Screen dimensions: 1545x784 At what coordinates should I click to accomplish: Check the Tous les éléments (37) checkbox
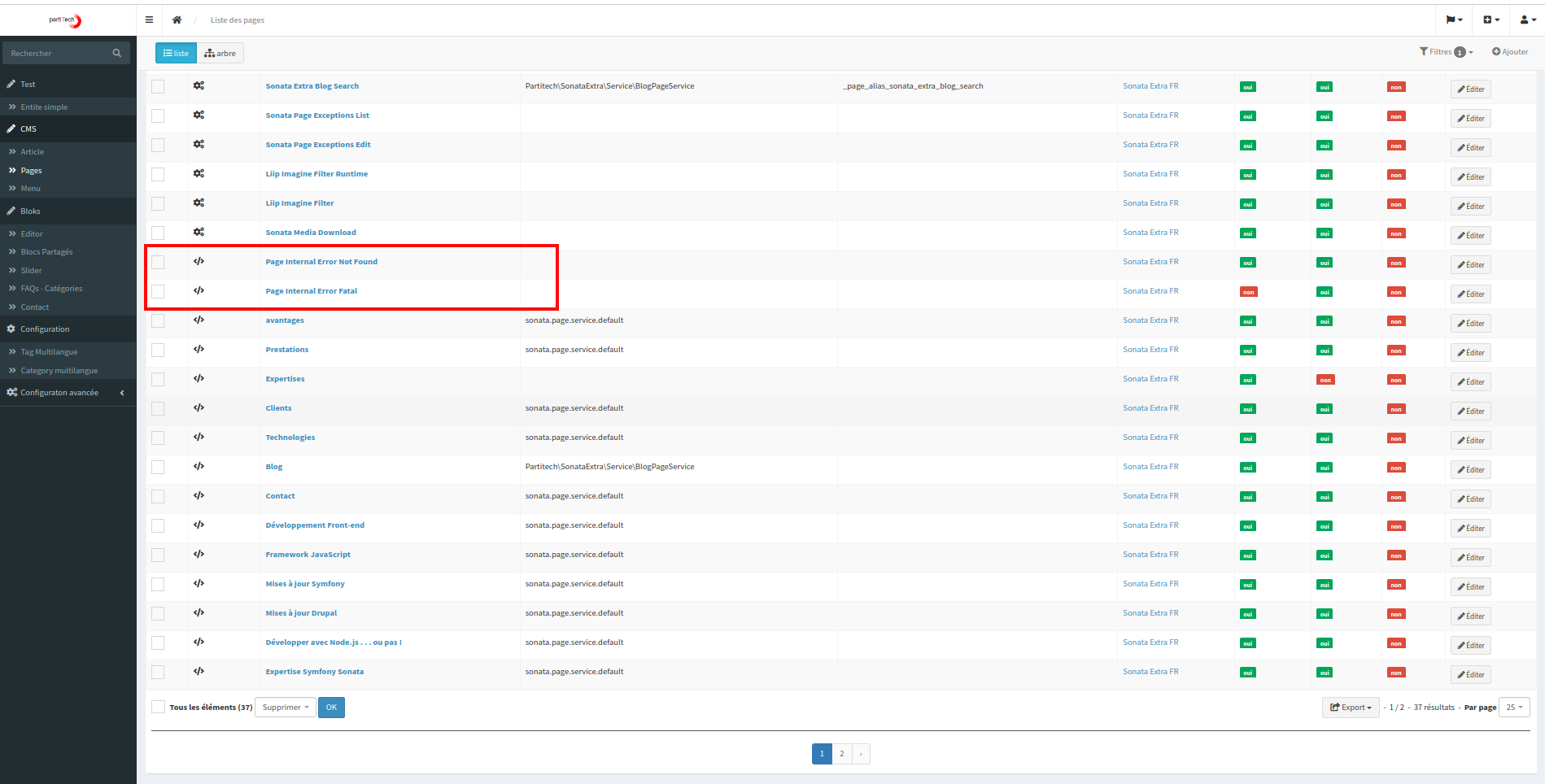pos(159,707)
